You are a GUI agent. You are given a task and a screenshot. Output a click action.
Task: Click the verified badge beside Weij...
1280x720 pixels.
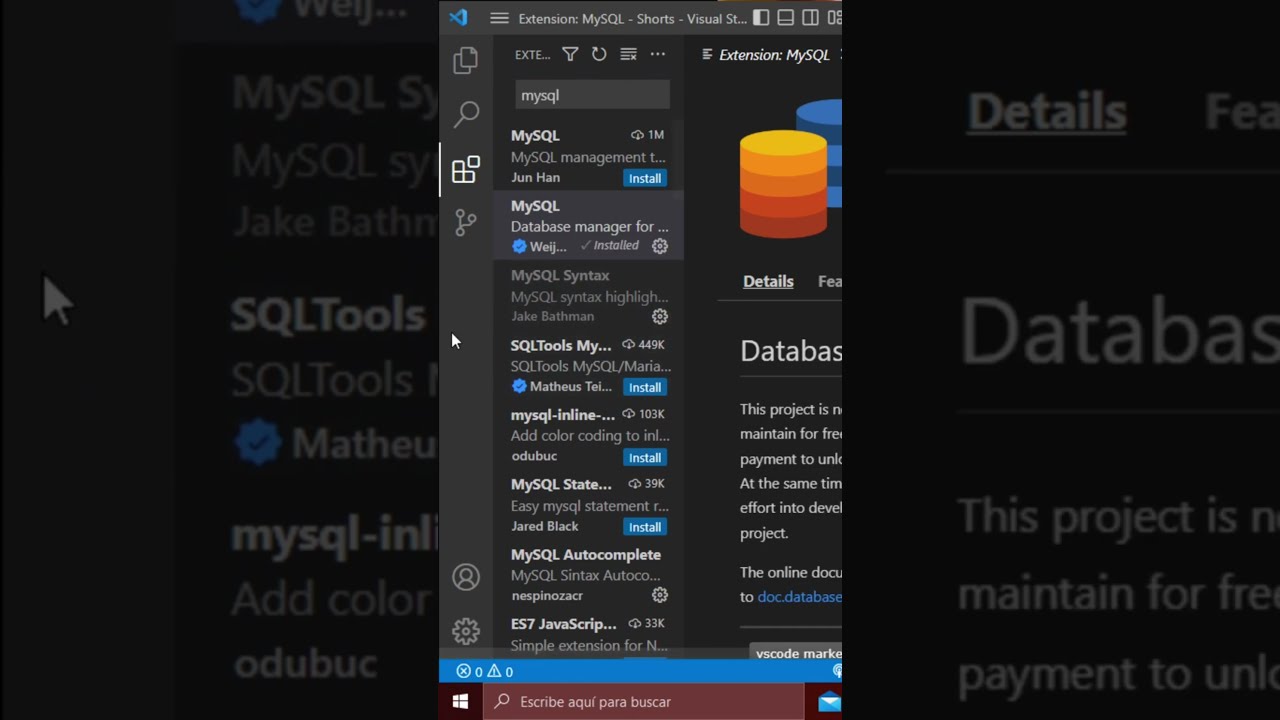pos(519,246)
